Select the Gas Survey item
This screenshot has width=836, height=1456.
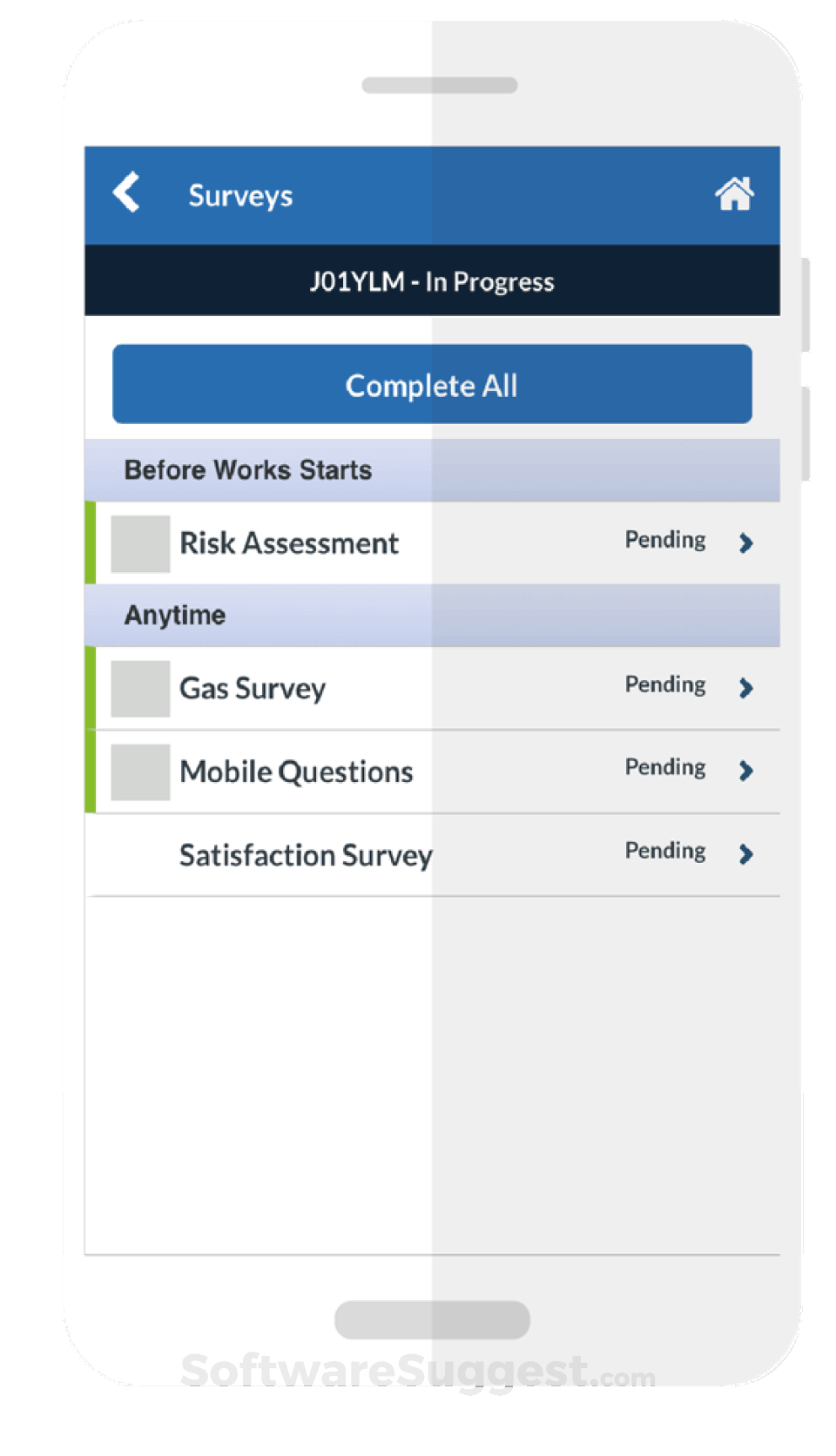tap(253, 689)
